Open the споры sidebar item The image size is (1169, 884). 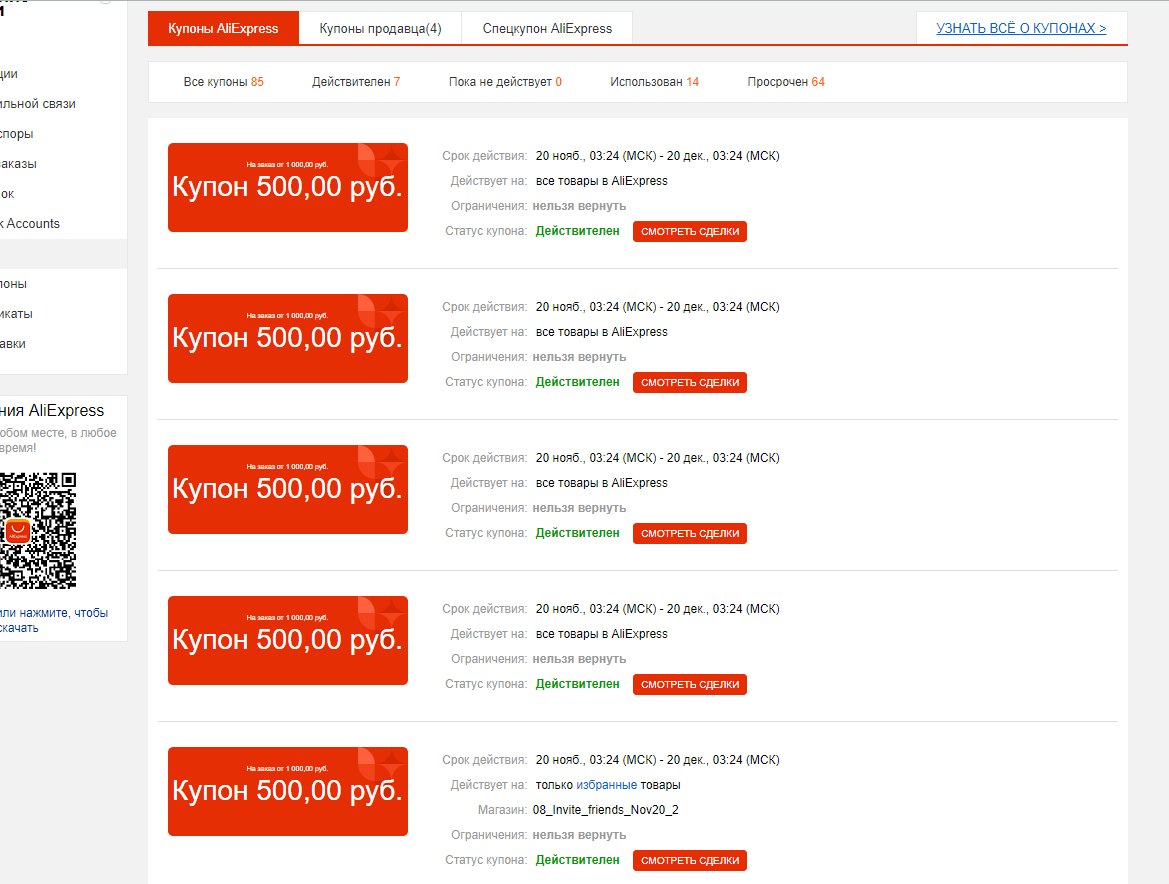tap(16, 134)
